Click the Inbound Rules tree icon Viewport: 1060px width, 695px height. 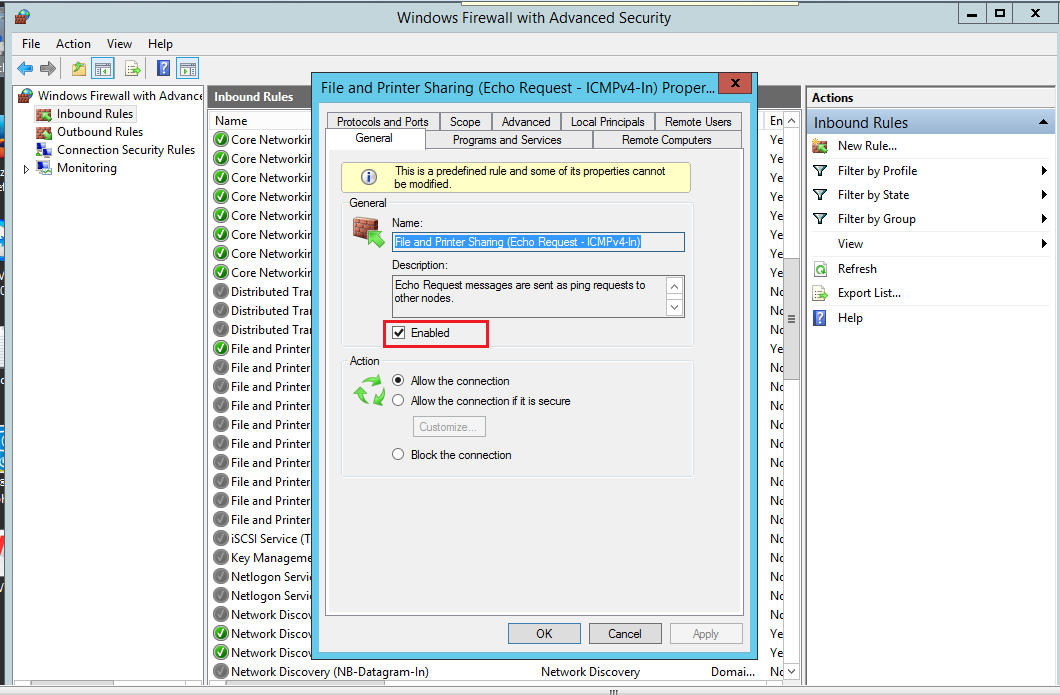pyautogui.click(x=44, y=114)
